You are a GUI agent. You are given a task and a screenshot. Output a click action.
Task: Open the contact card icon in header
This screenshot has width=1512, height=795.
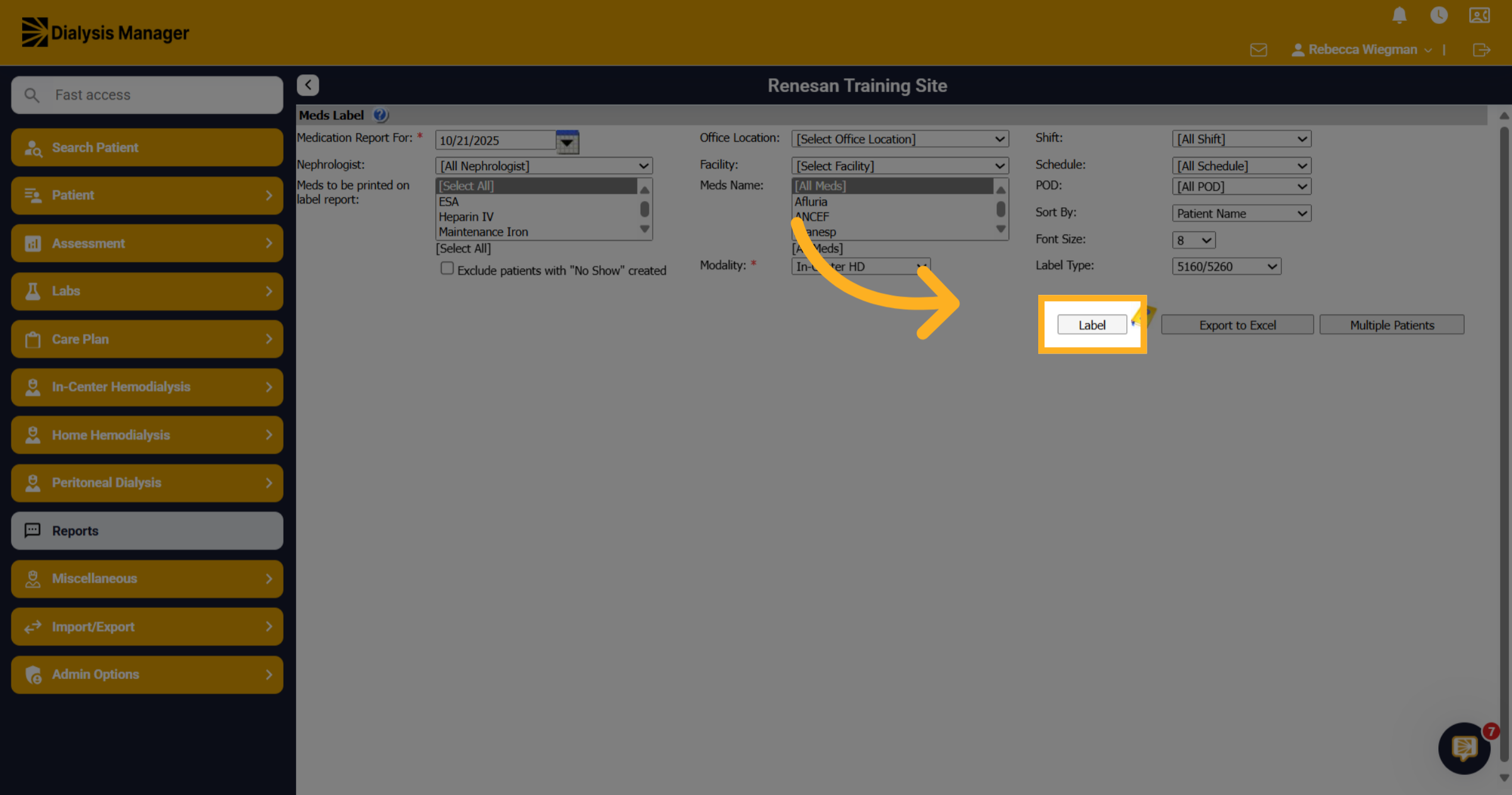pyautogui.click(x=1479, y=15)
